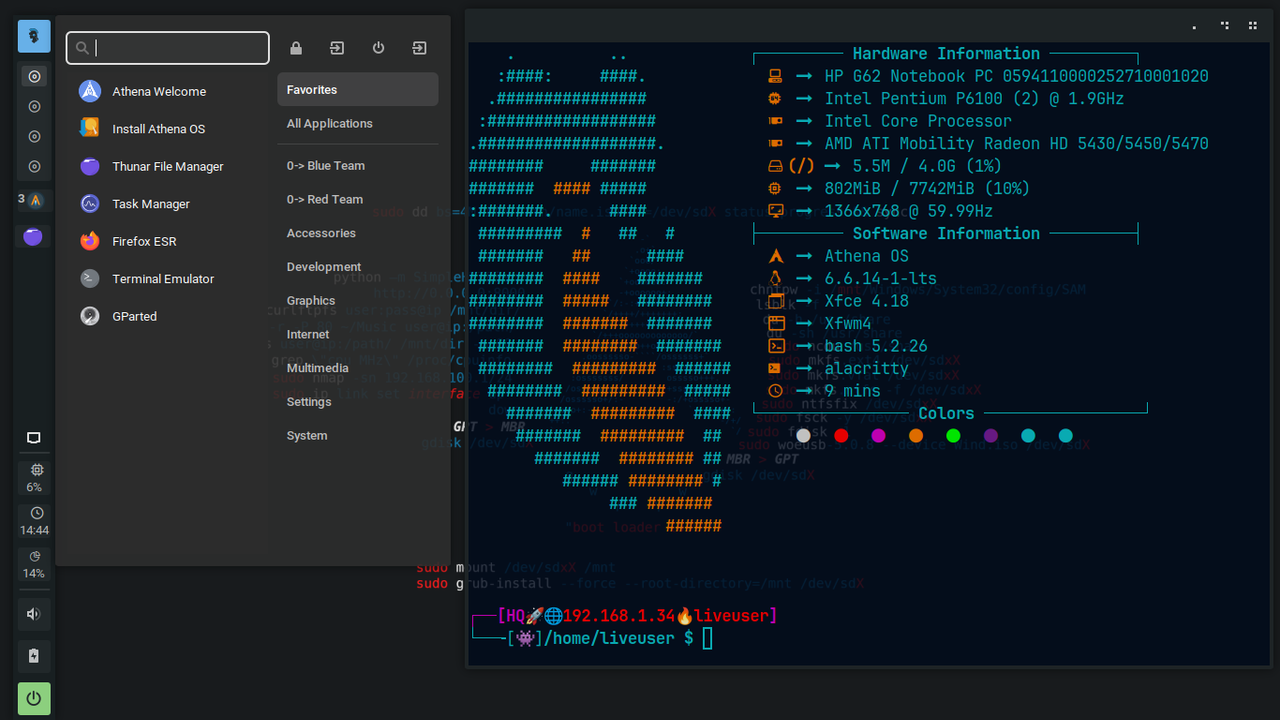Click the "Hardware Information" heading in terminal

tap(946, 54)
